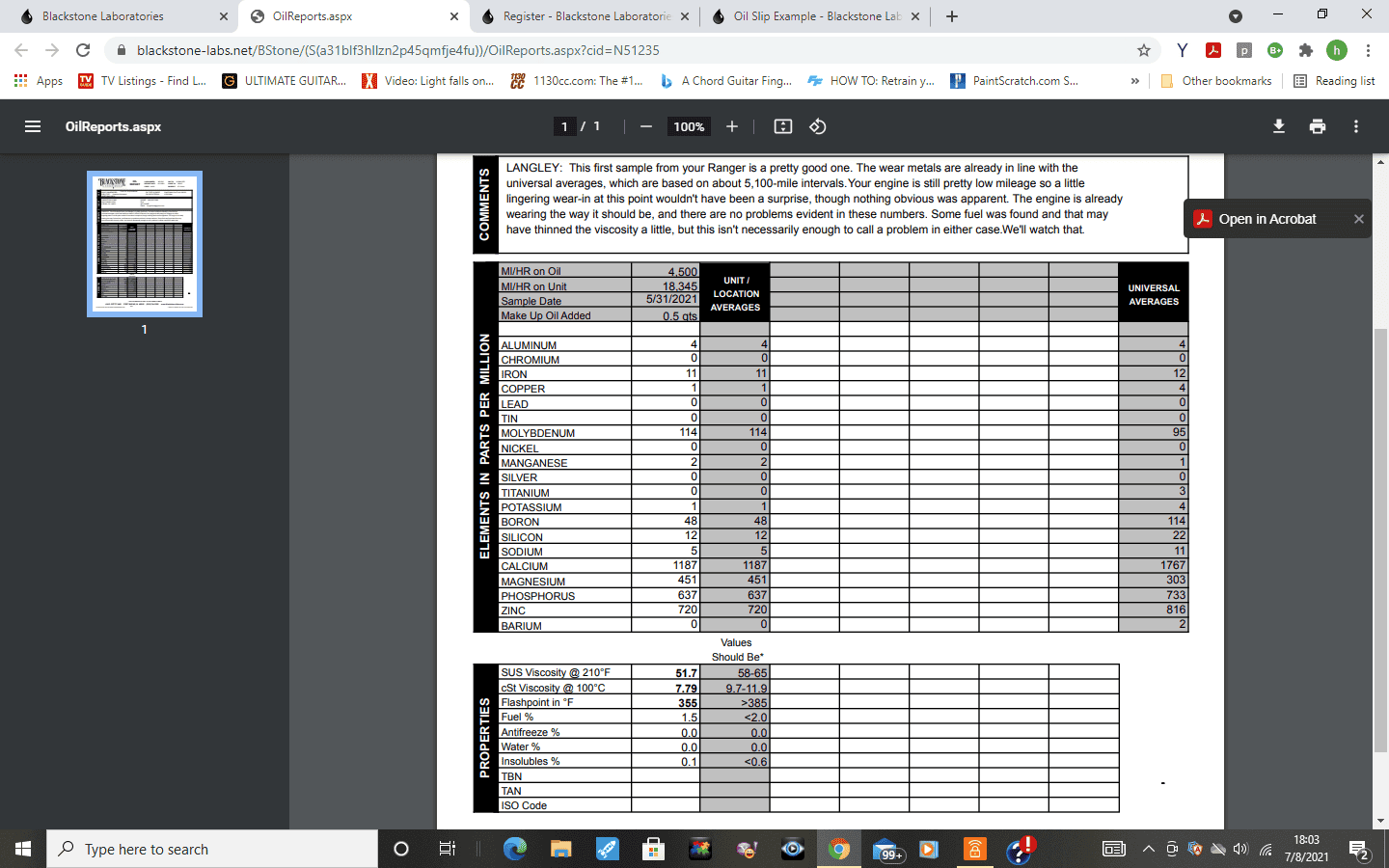Select page 1 thumbnail in sidebar
Image resolution: width=1389 pixels, height=868 pixels.
(x=145, y=244)
